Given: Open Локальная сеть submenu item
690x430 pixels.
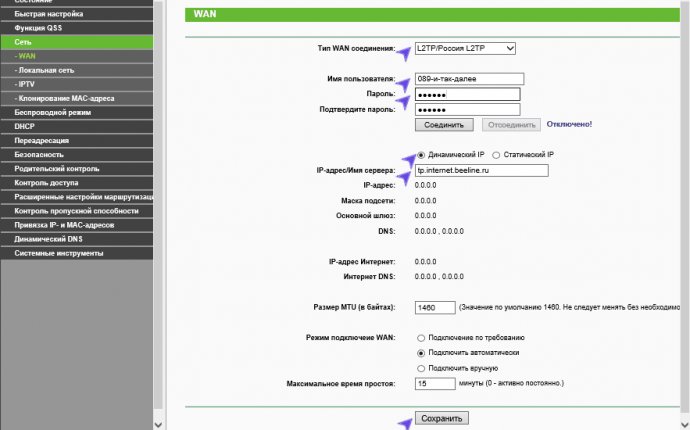Looking at the screenshot, I should point(77,70).
